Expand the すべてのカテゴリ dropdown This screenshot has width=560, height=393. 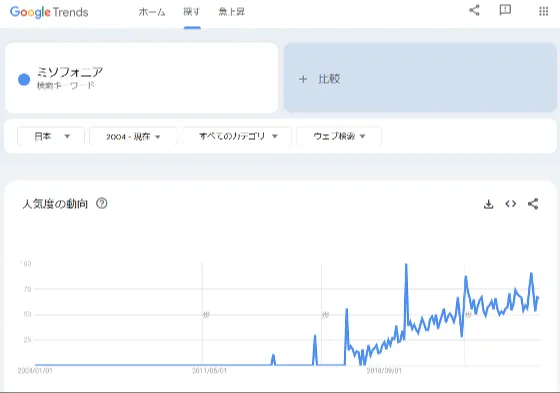237,136
